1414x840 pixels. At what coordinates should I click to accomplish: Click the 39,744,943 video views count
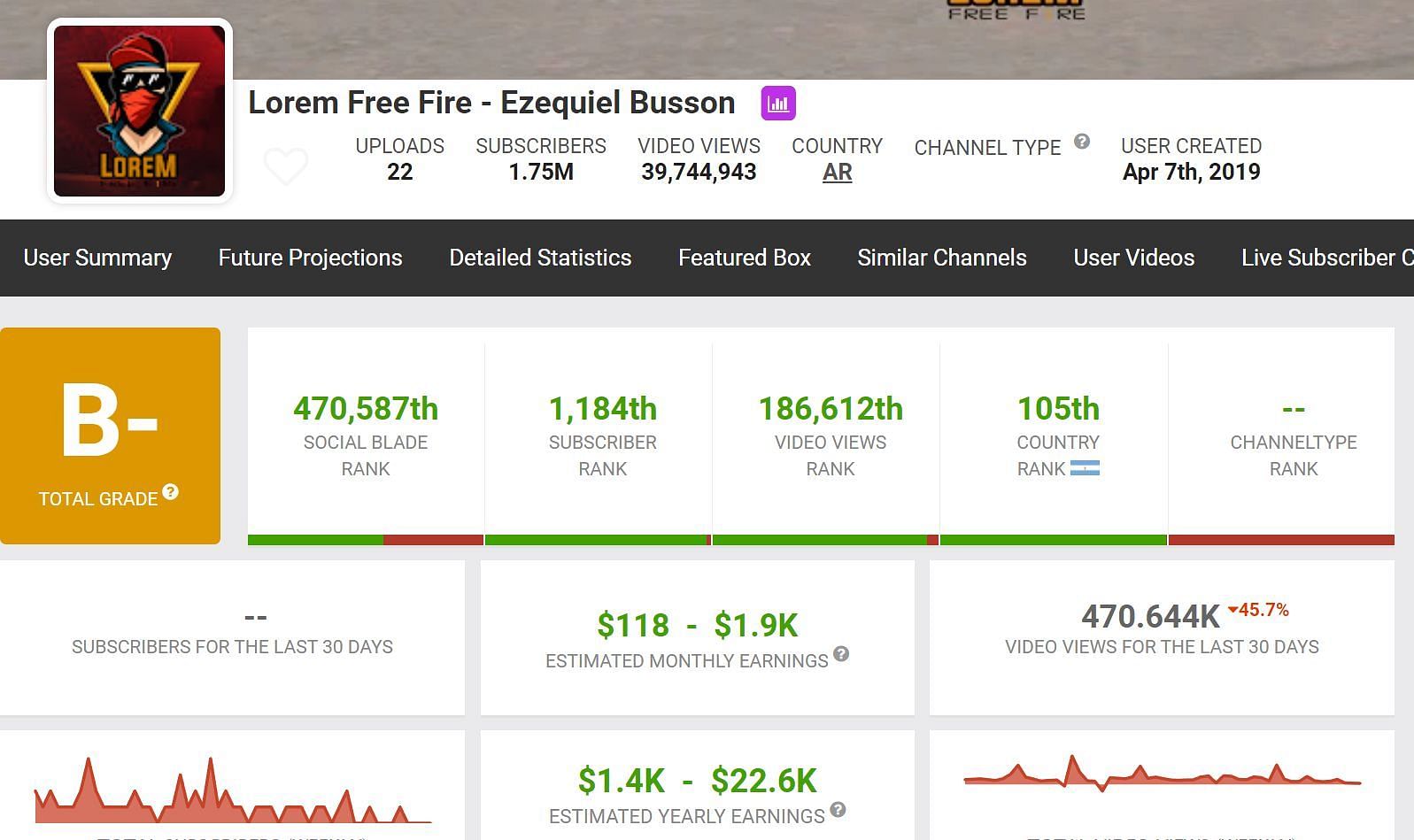tap(699, 172)
